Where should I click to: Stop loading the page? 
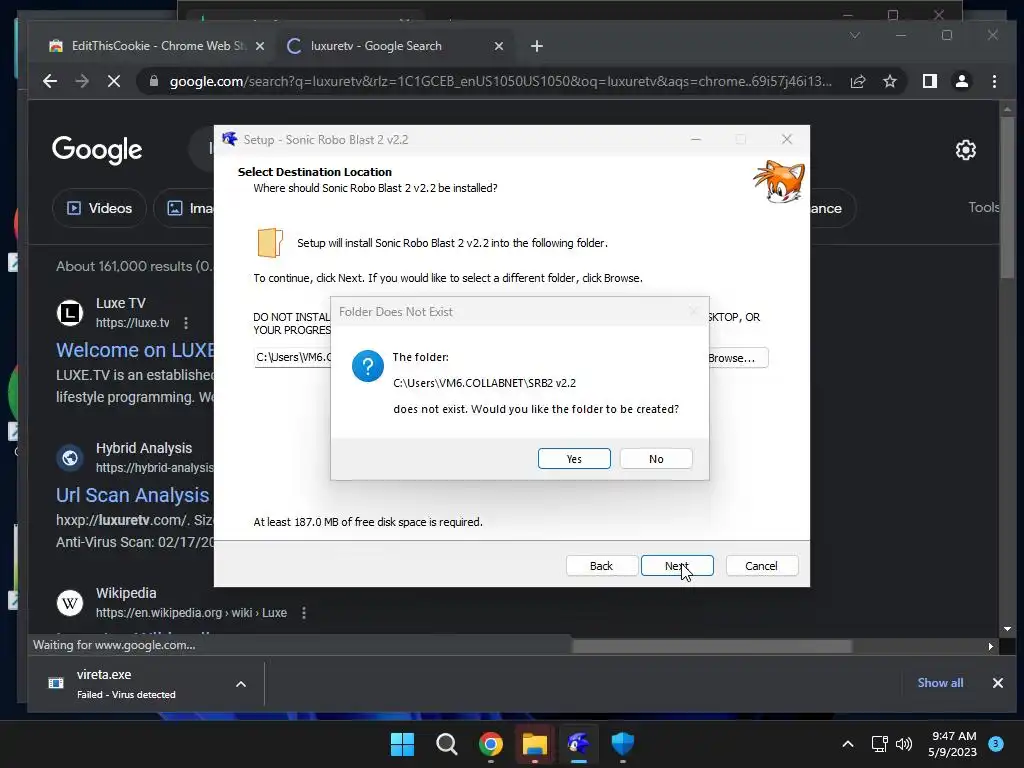(114, 81)
